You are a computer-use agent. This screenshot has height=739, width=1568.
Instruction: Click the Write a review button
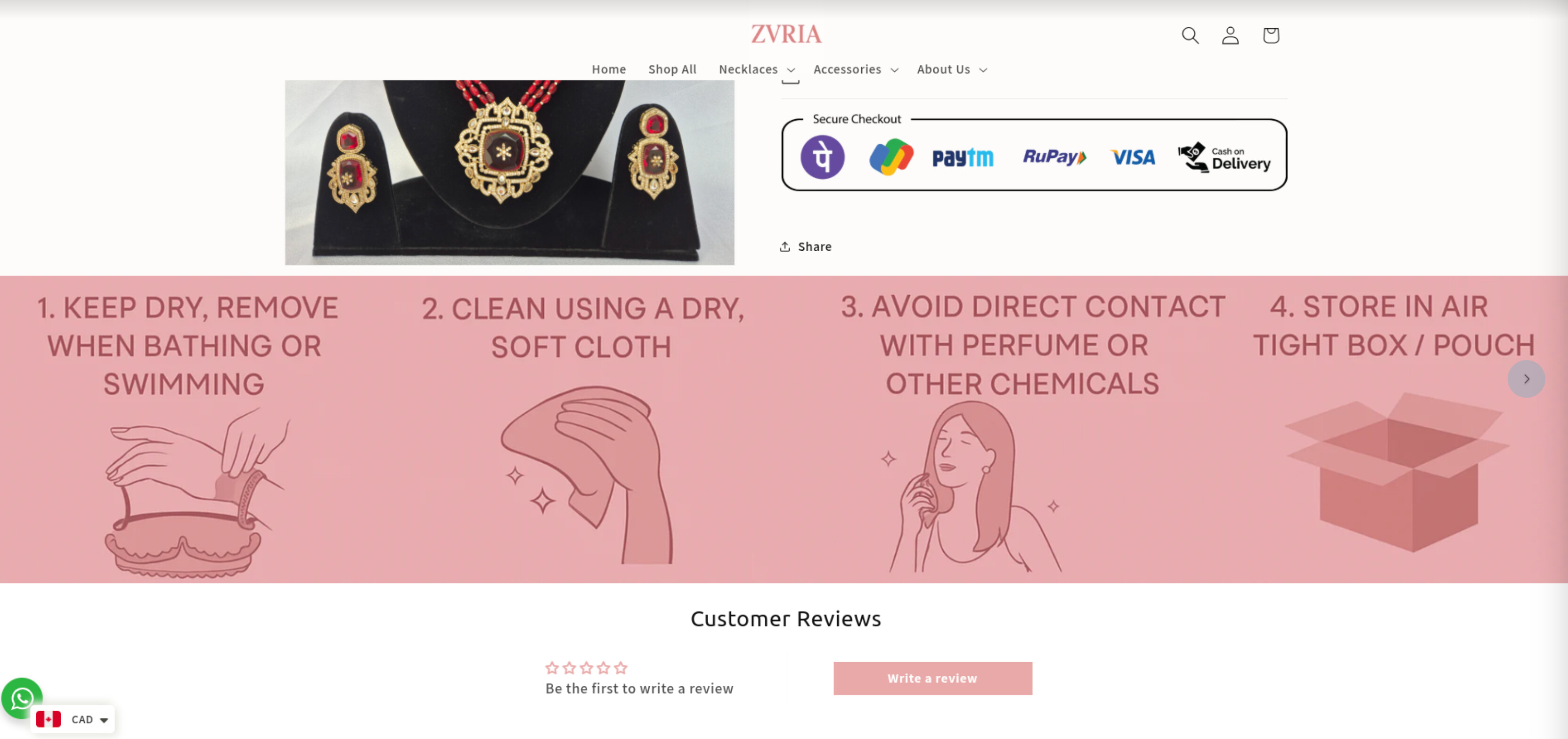tap(932, 678)
